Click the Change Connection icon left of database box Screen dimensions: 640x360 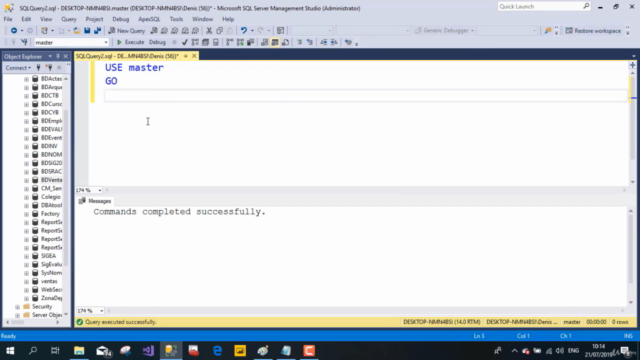tap(24, 42)
